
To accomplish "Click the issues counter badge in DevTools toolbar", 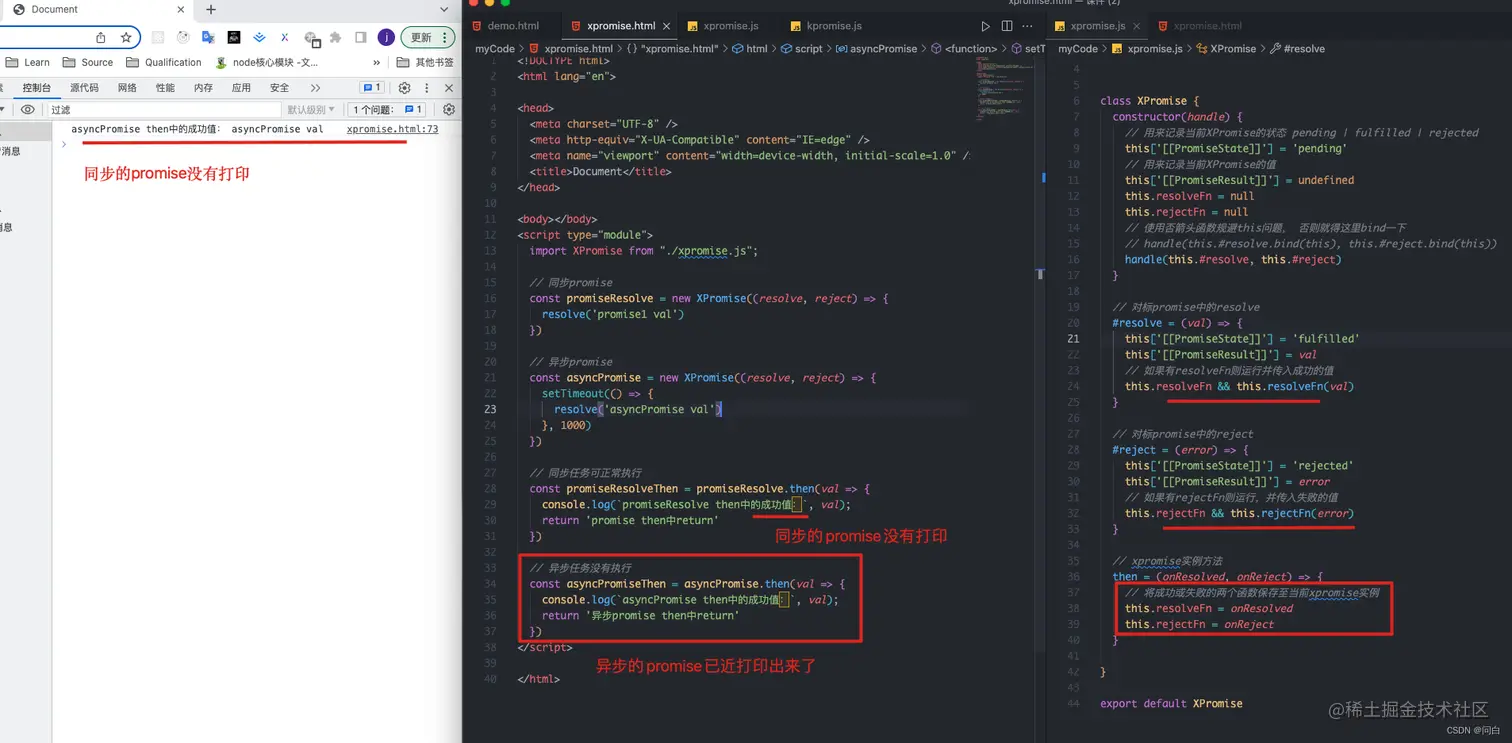I will [372, 88].
